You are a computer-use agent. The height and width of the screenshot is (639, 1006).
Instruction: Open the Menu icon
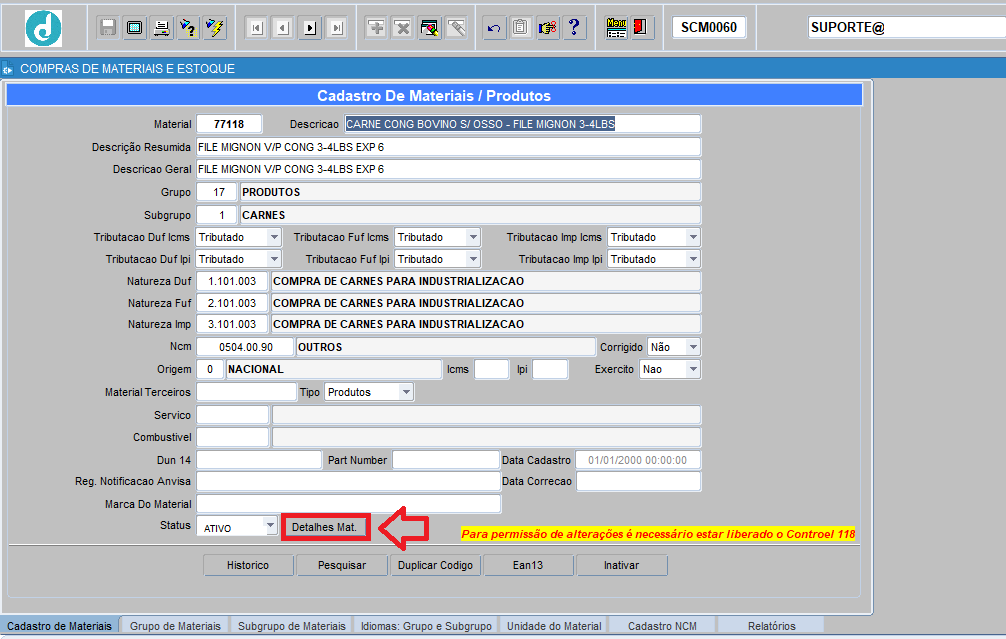coord(616,28)
